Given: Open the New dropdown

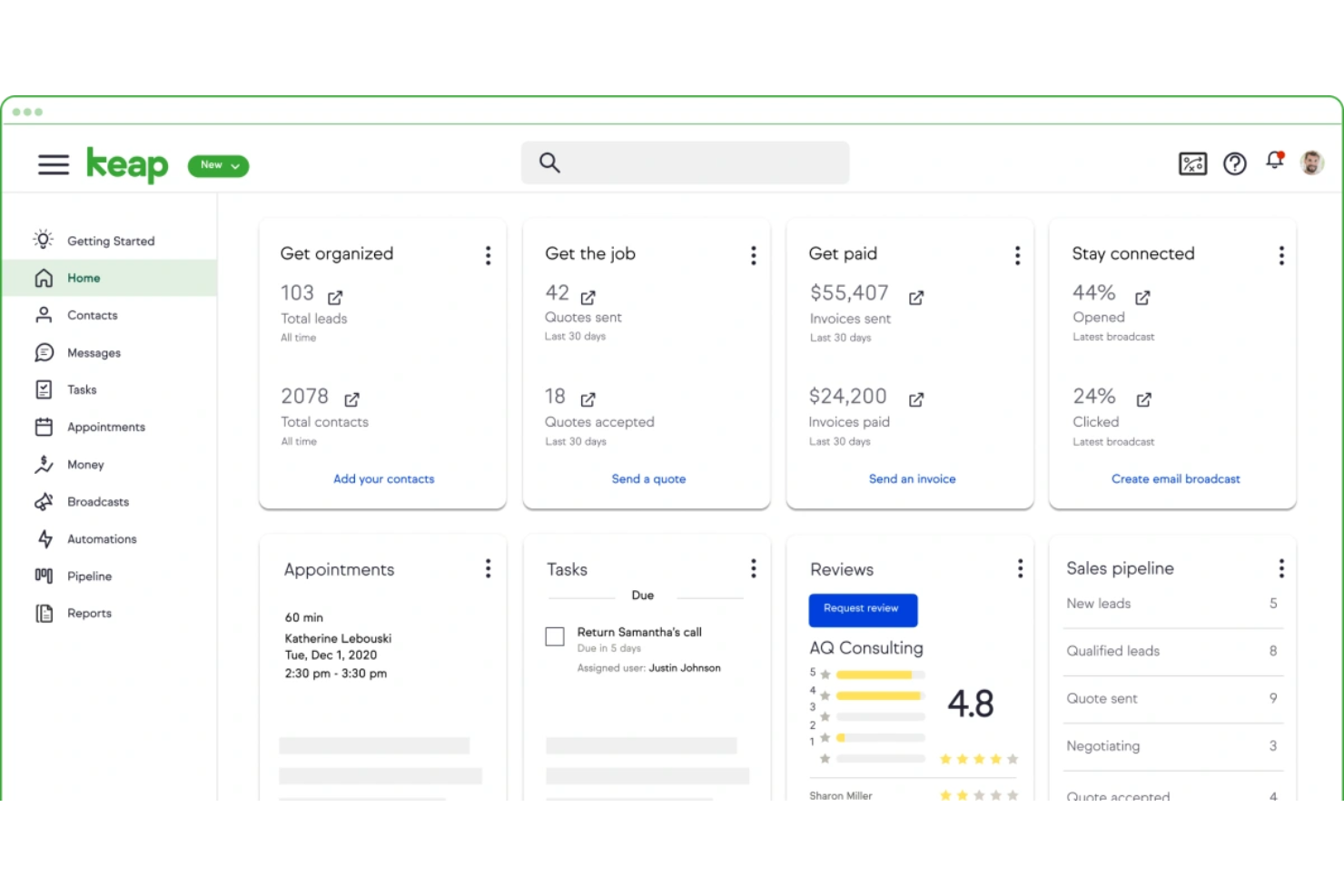Looking at the screenshot, I should tap(217, 165).
